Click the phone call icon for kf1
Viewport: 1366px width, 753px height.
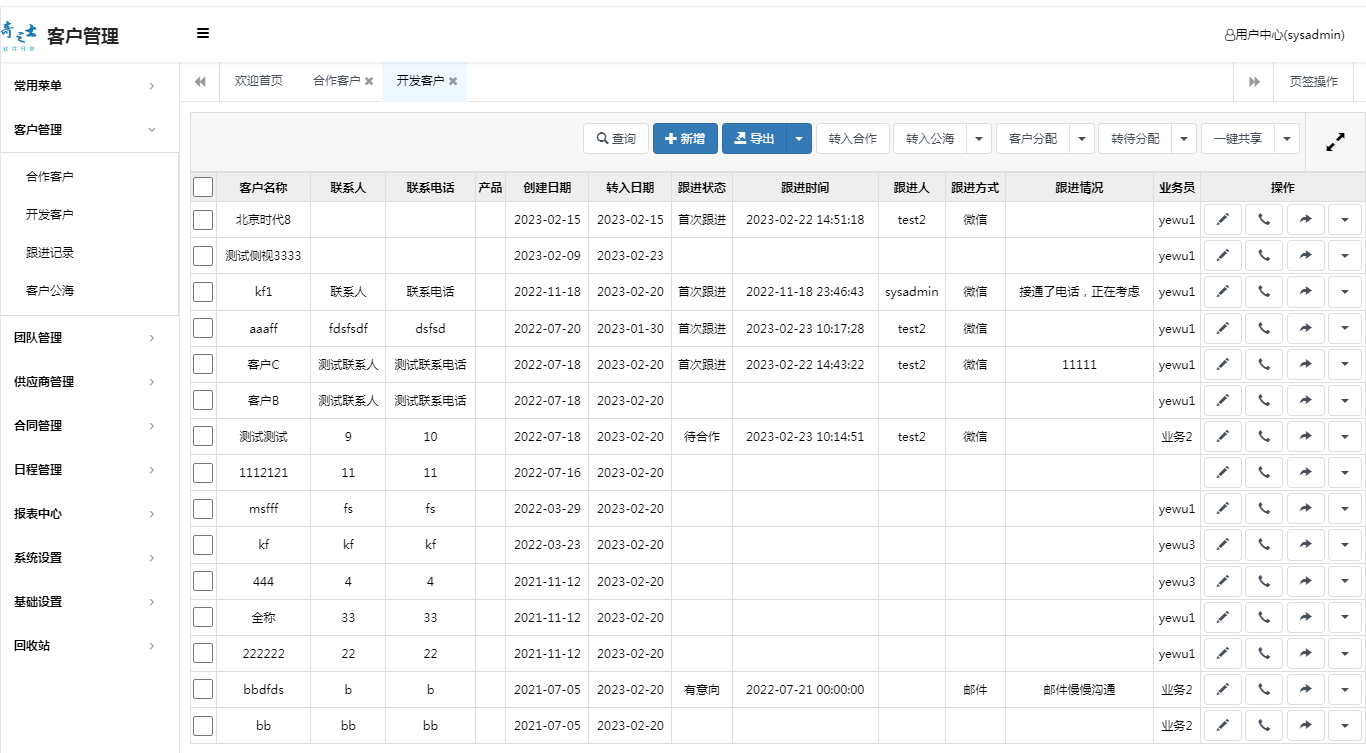point(1263,291)
